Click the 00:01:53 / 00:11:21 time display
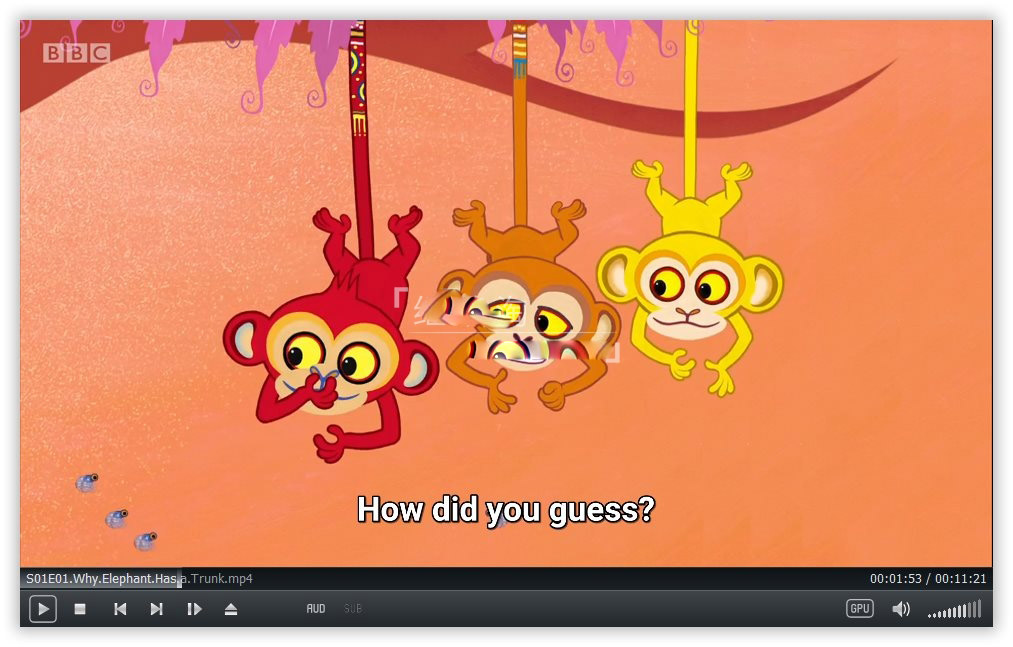 point(928,578)
